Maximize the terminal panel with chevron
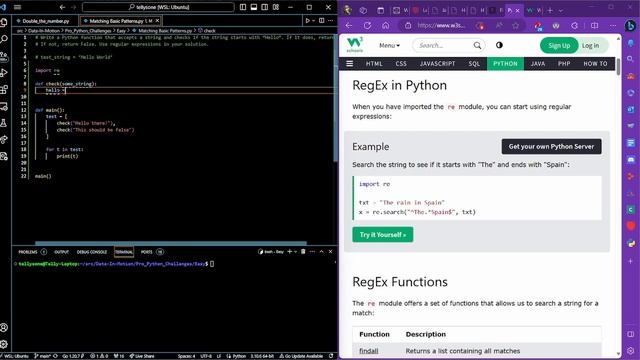Viewport: 640px width, 360px height. pos(322,251)
